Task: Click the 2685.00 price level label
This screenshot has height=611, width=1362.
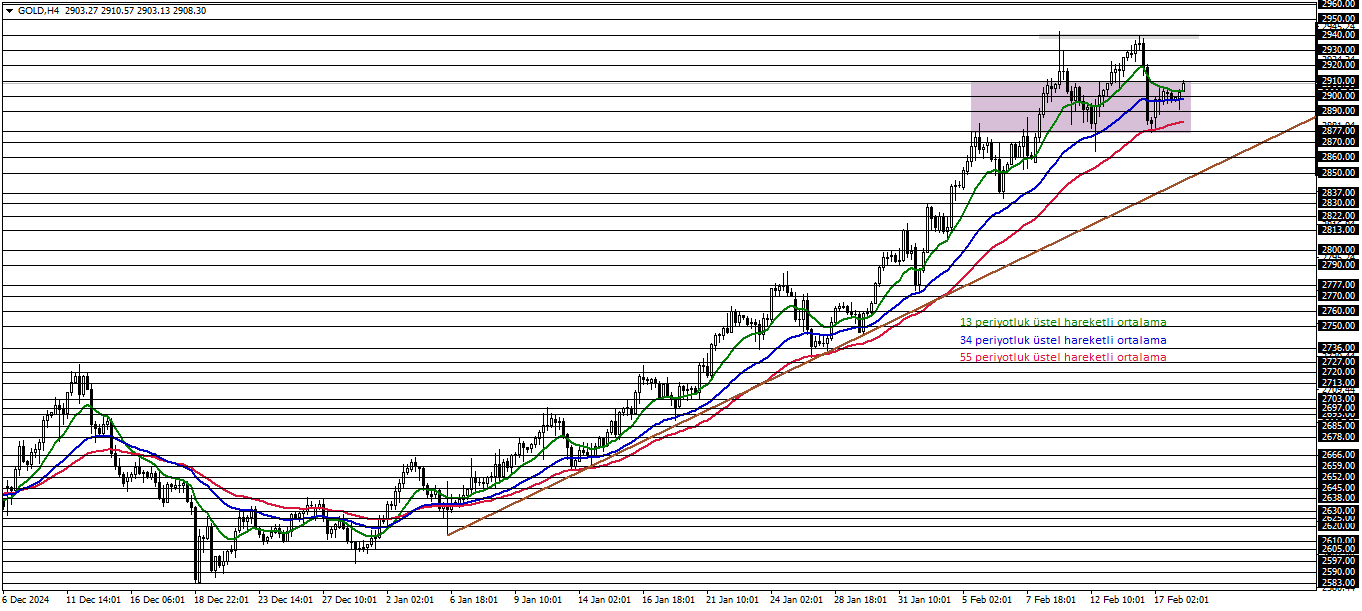Action: (x=1338, y=425)
